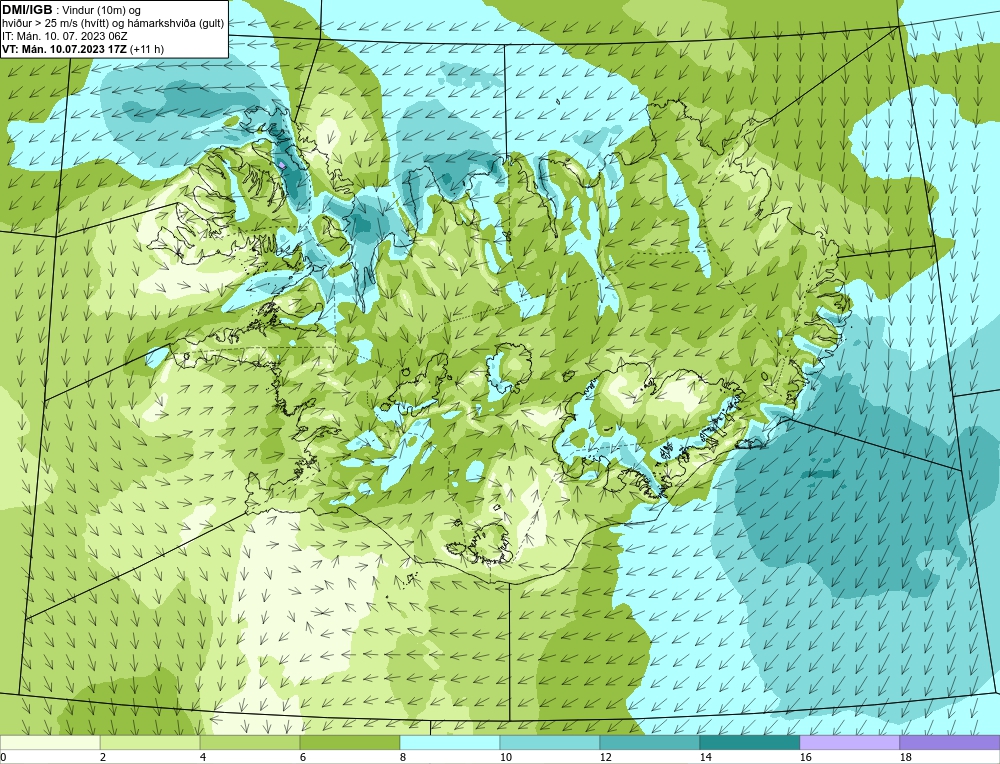This screenshot has height=764, width=1000.
Task: Click the legend label 4
Action: (203, 757)
